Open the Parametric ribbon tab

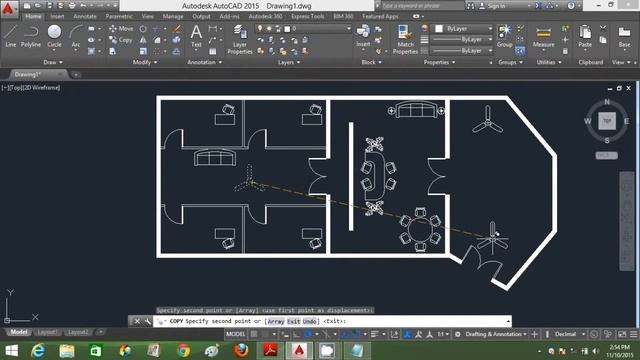119,16
